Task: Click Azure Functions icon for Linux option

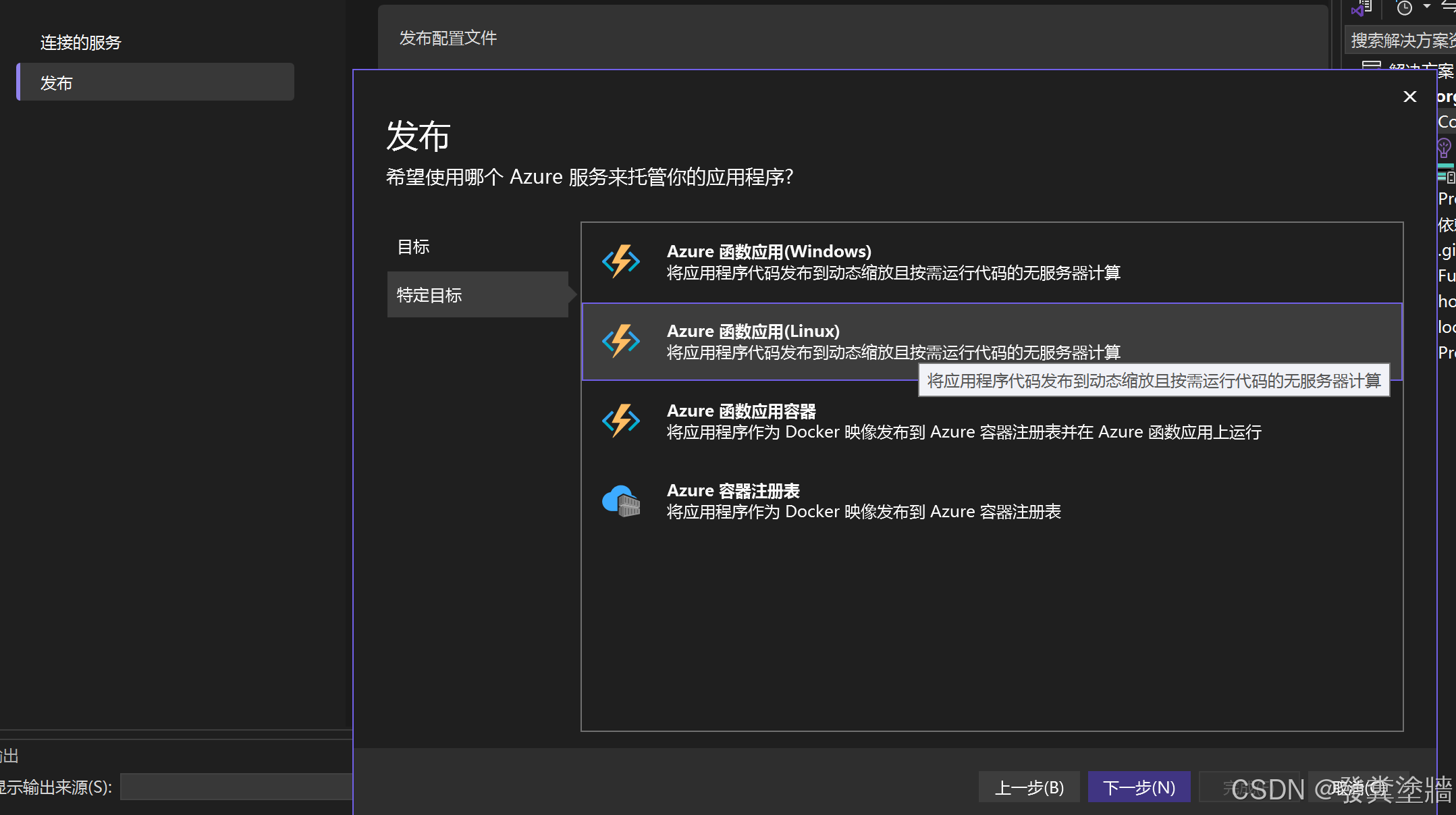Action: [621, 342]
